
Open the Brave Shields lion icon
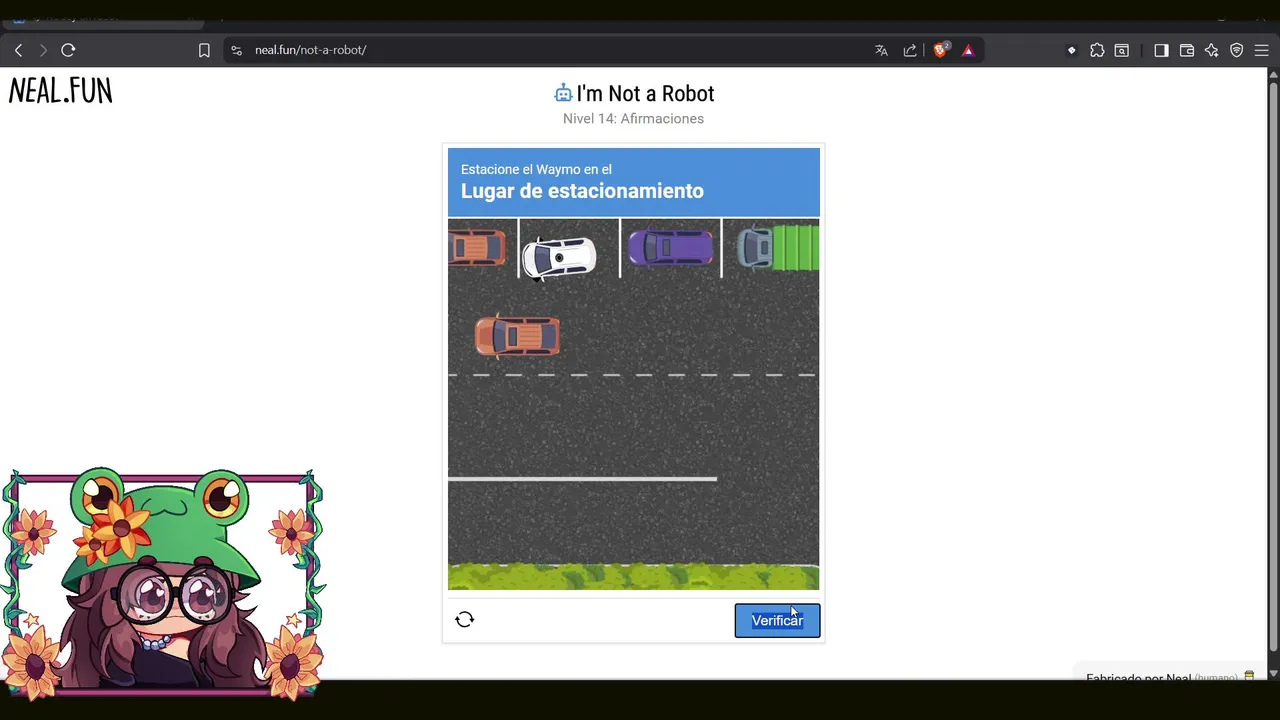click(x=940, y=50)
